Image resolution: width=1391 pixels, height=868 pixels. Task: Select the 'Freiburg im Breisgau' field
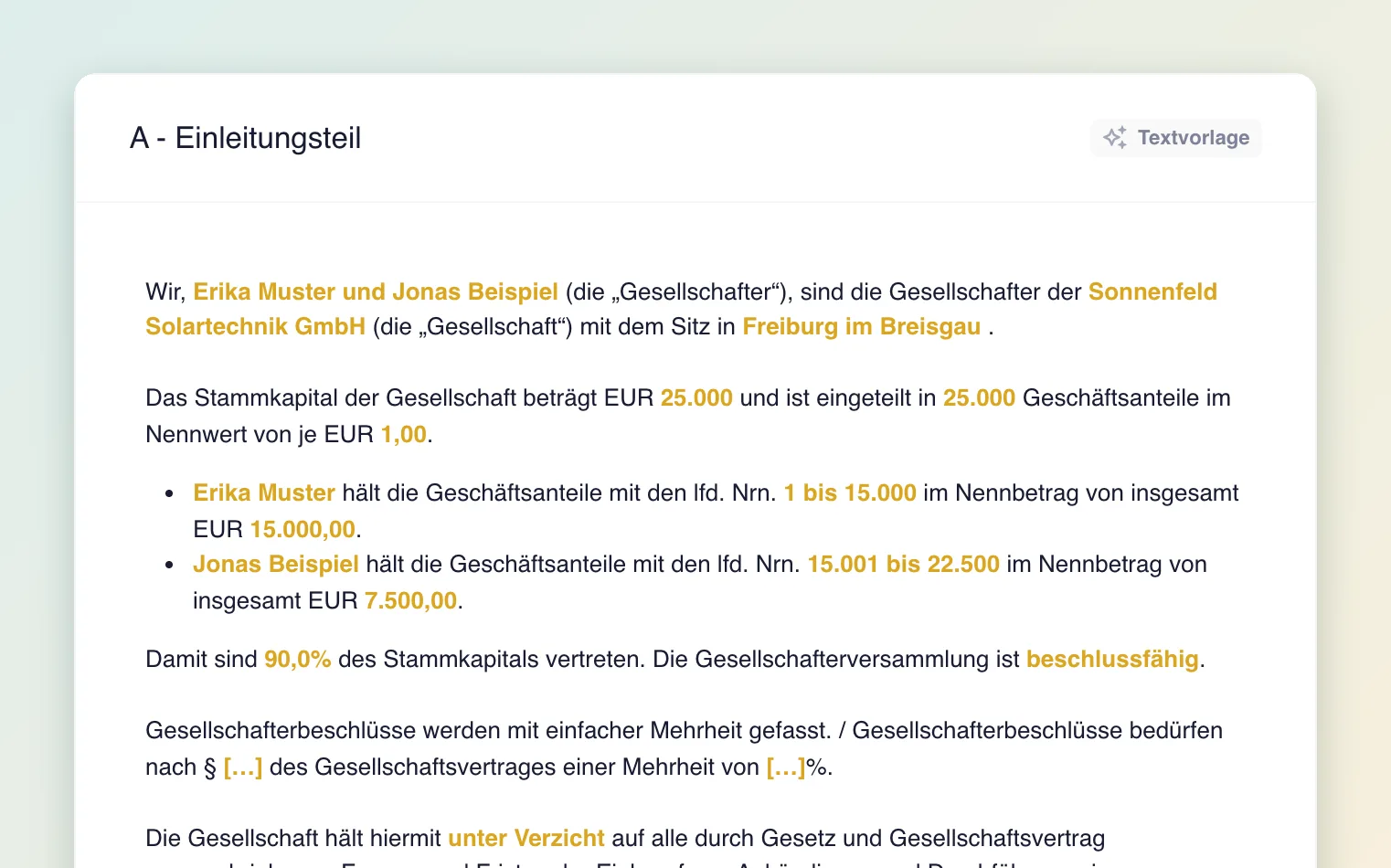pyautogui.click(x=862, y=327)
